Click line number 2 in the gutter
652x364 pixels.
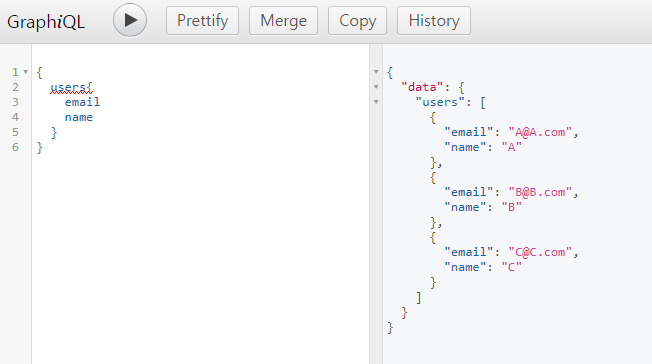[15, 87]
